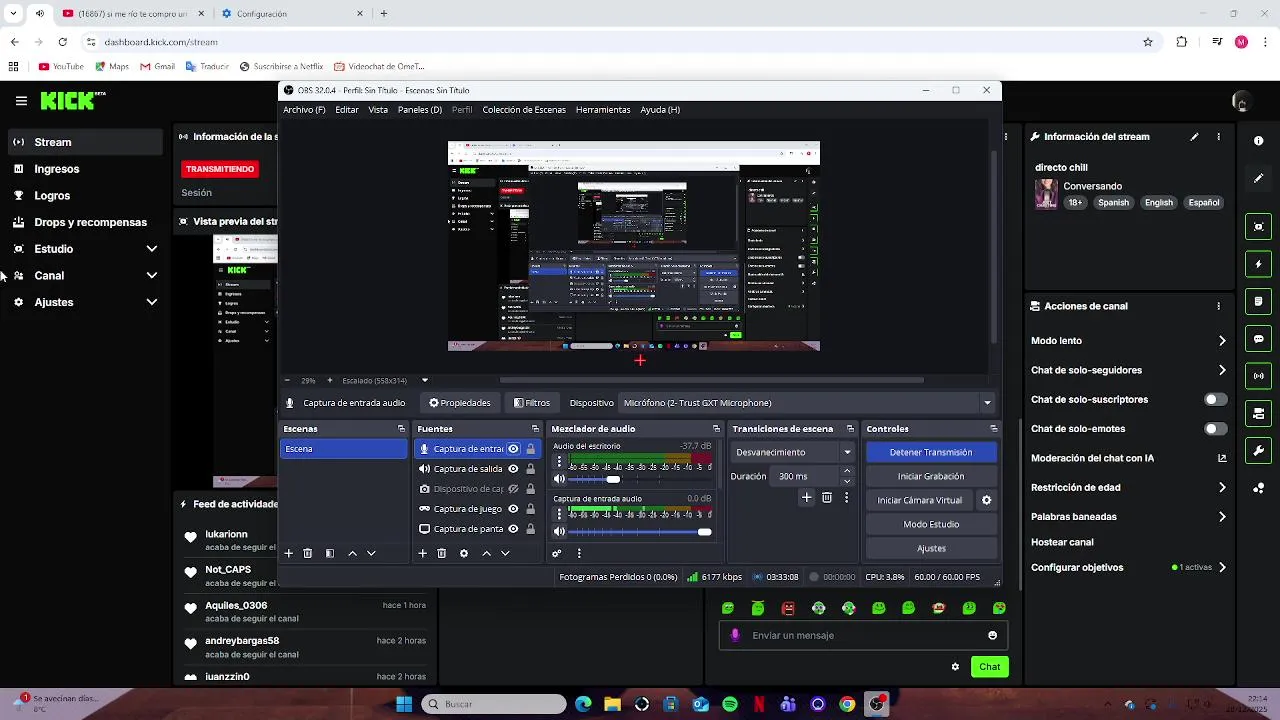Open Palabras baneadas chevron

[1222, 517]
